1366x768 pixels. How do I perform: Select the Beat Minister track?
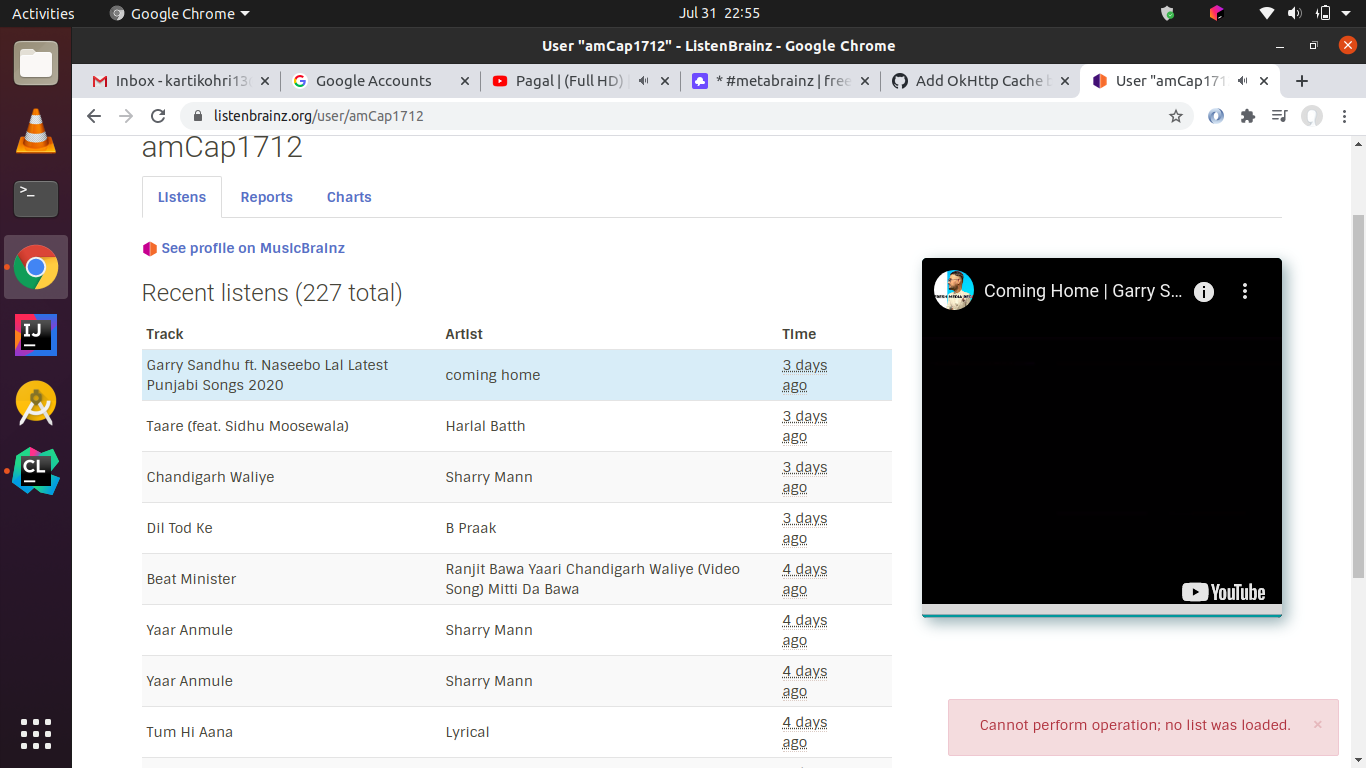coord(192,579)
